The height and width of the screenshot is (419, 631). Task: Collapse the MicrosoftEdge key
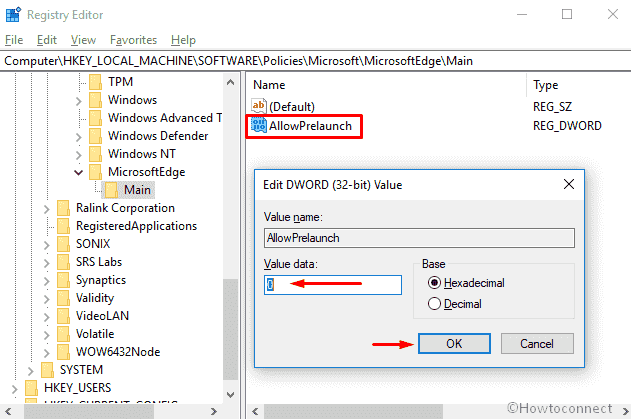tap(78, 173)
